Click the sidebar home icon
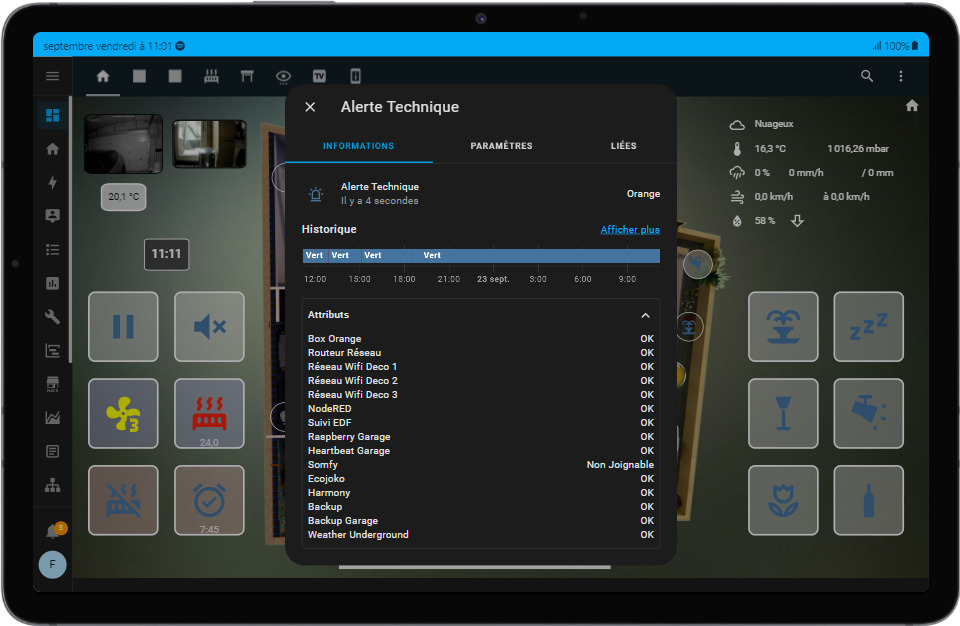960x626 pixels. pyautogui.click(x=53, y=149)
